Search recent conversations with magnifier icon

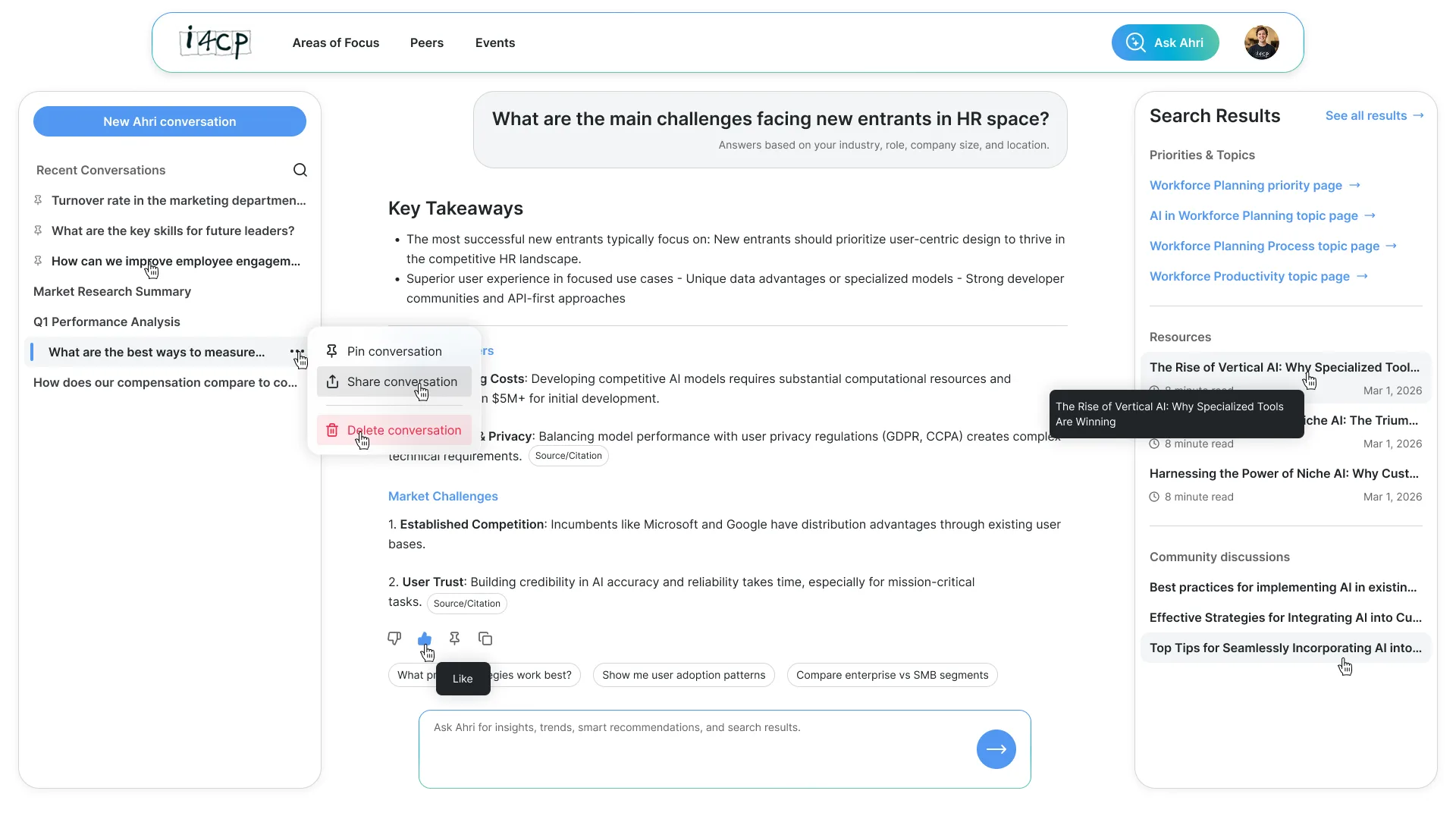(300, 170)
